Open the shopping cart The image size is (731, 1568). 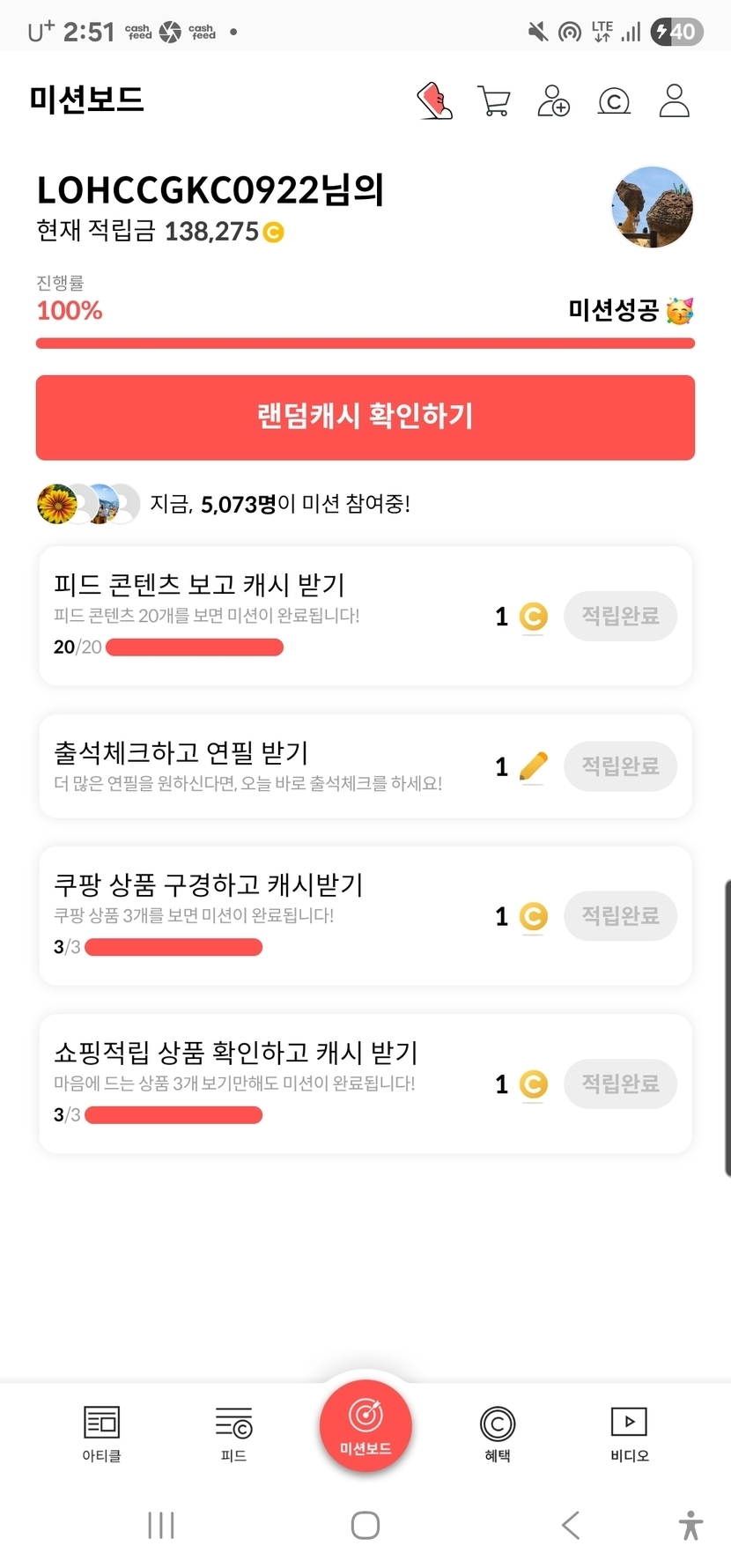pyautogui.click(x=493, y=101)
